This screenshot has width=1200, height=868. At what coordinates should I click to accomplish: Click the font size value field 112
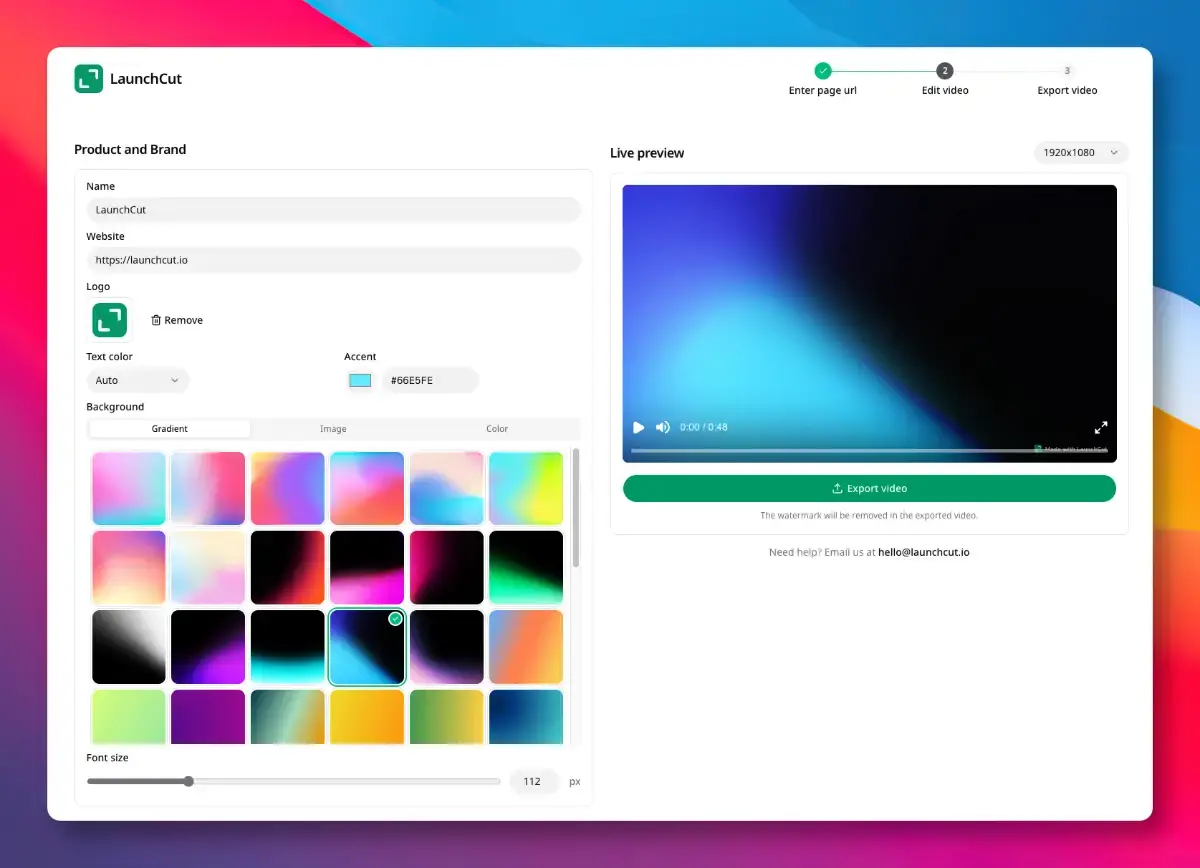pyautogui.click(x=532, y=781)
